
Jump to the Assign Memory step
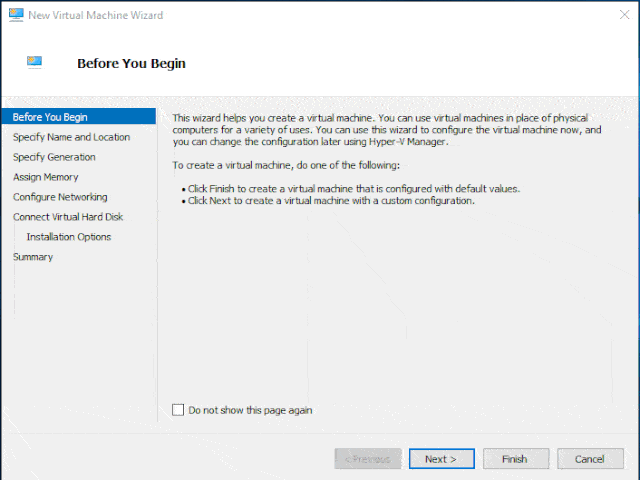coord(46,177)
